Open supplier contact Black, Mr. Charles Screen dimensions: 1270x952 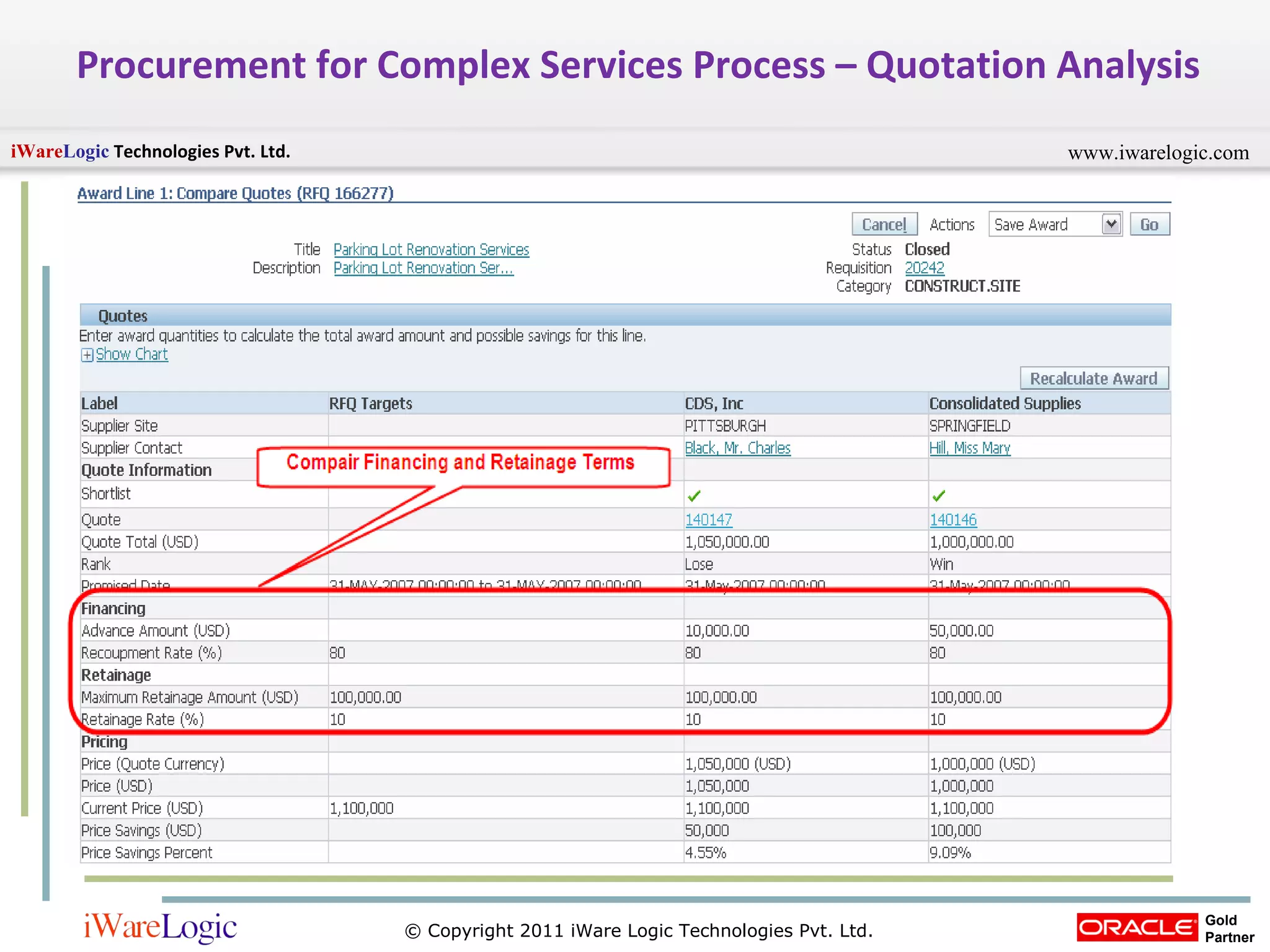(x=738, y=447)
